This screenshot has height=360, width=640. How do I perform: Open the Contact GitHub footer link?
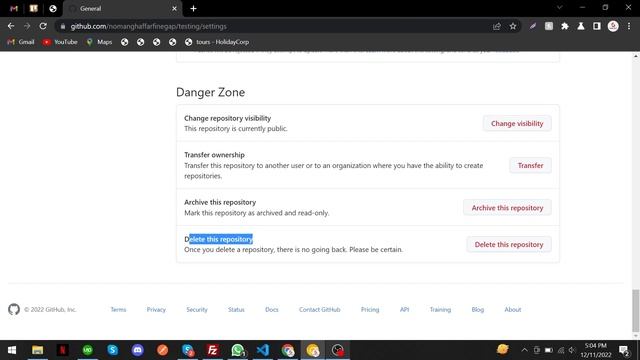[320, 309]
